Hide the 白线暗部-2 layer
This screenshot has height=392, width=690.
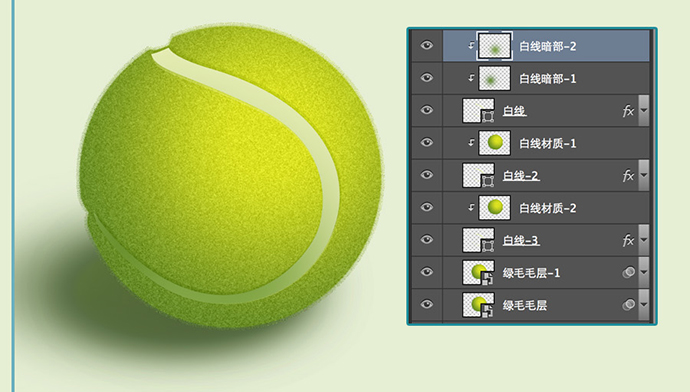pos(426,45)
